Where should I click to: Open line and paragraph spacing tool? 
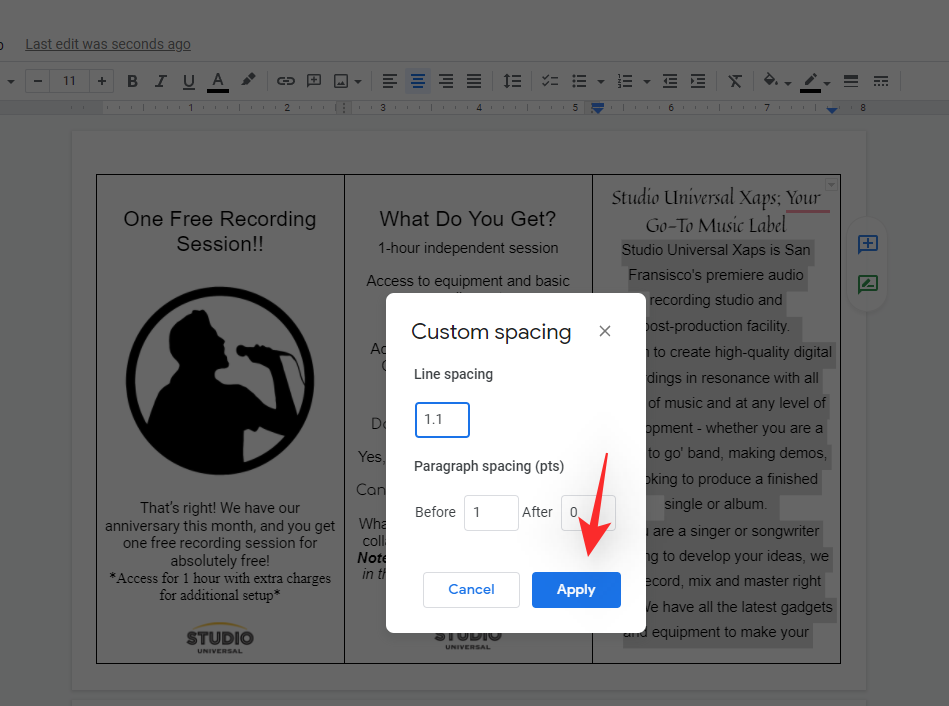point(511,81)
